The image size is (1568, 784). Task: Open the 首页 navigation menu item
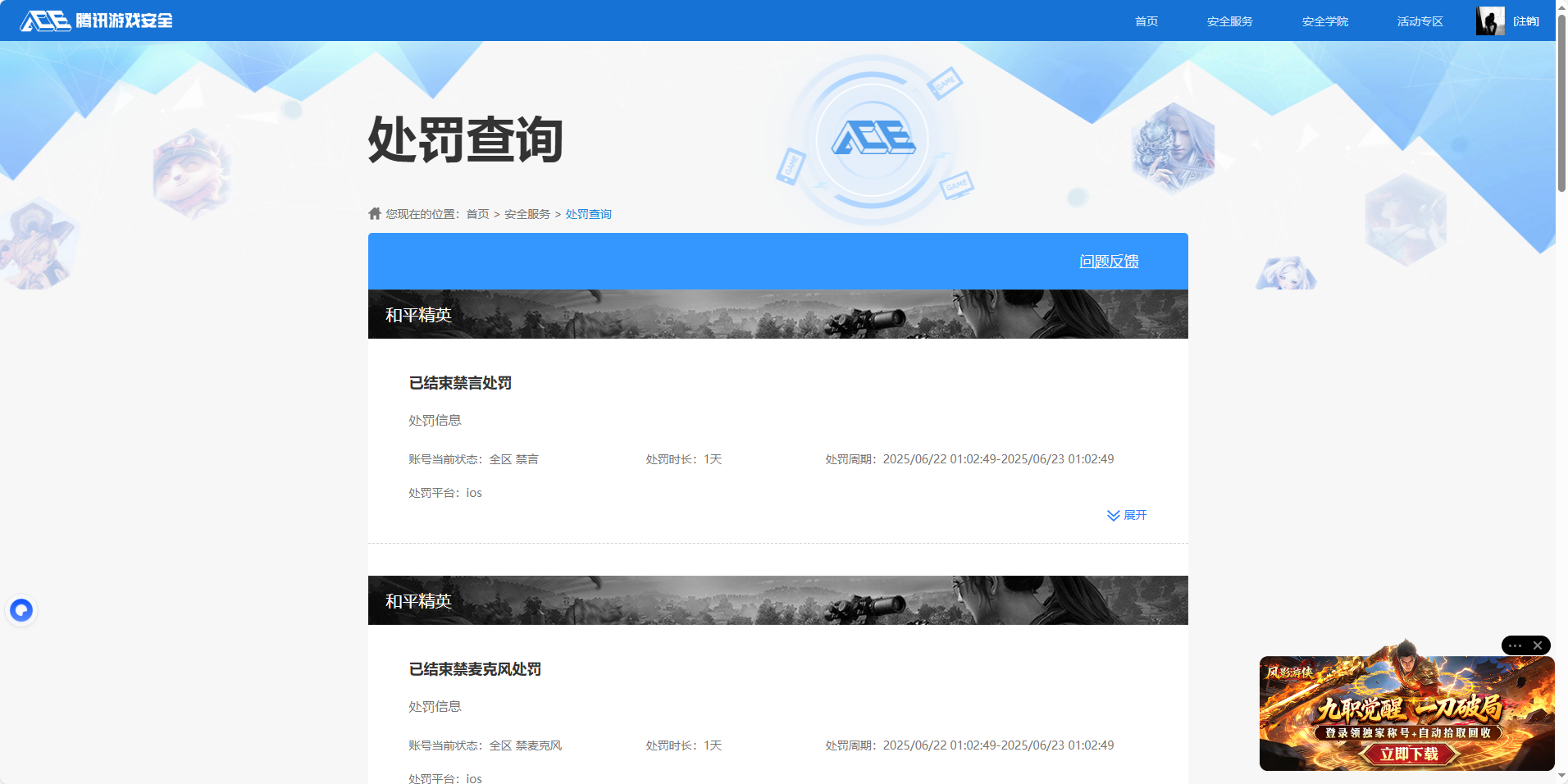click(x=1146, y=21)
